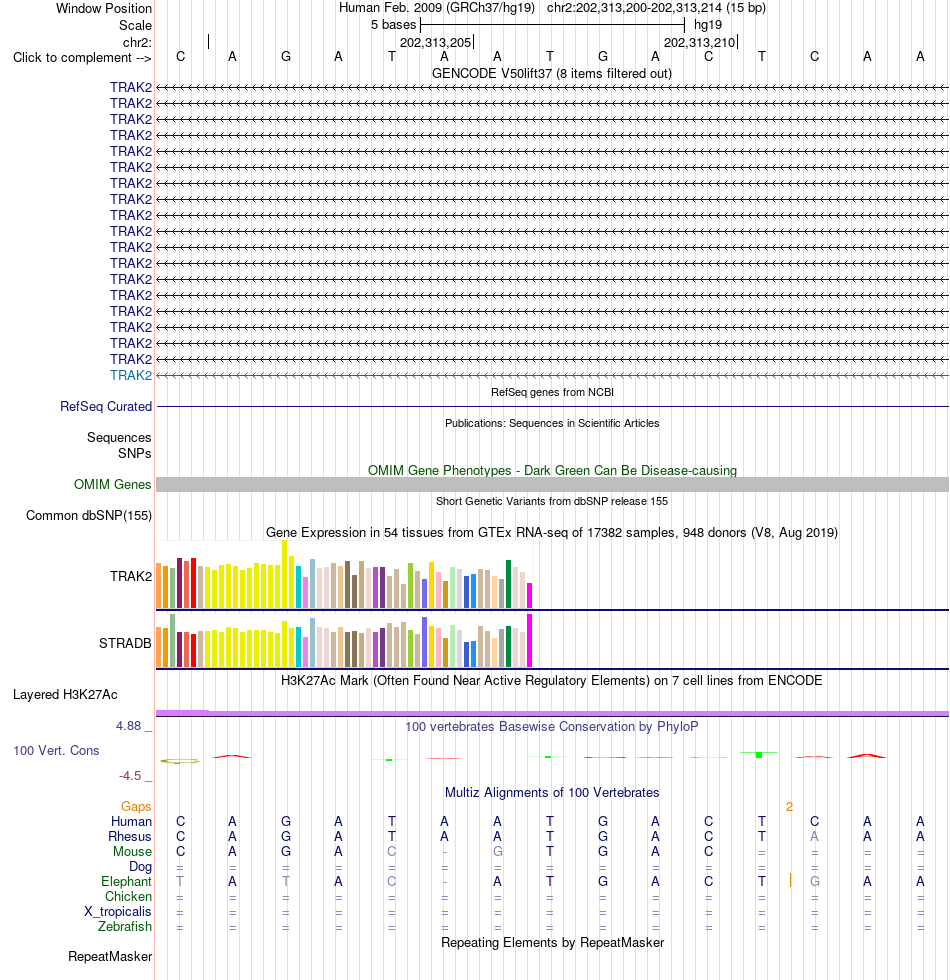Viewport: 950px width, 980px height.
Task: Click the RefSeq Curated track label
Action: (x=106, y=406)
